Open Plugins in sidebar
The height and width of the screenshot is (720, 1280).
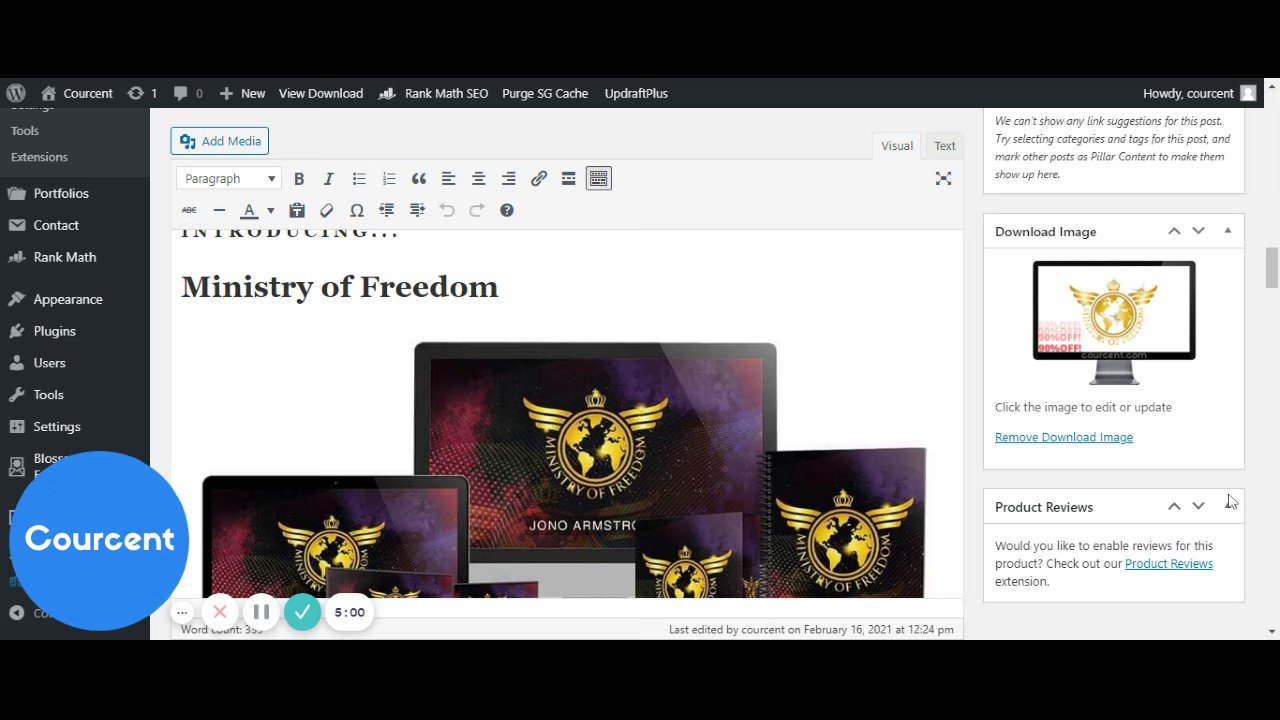54,331
